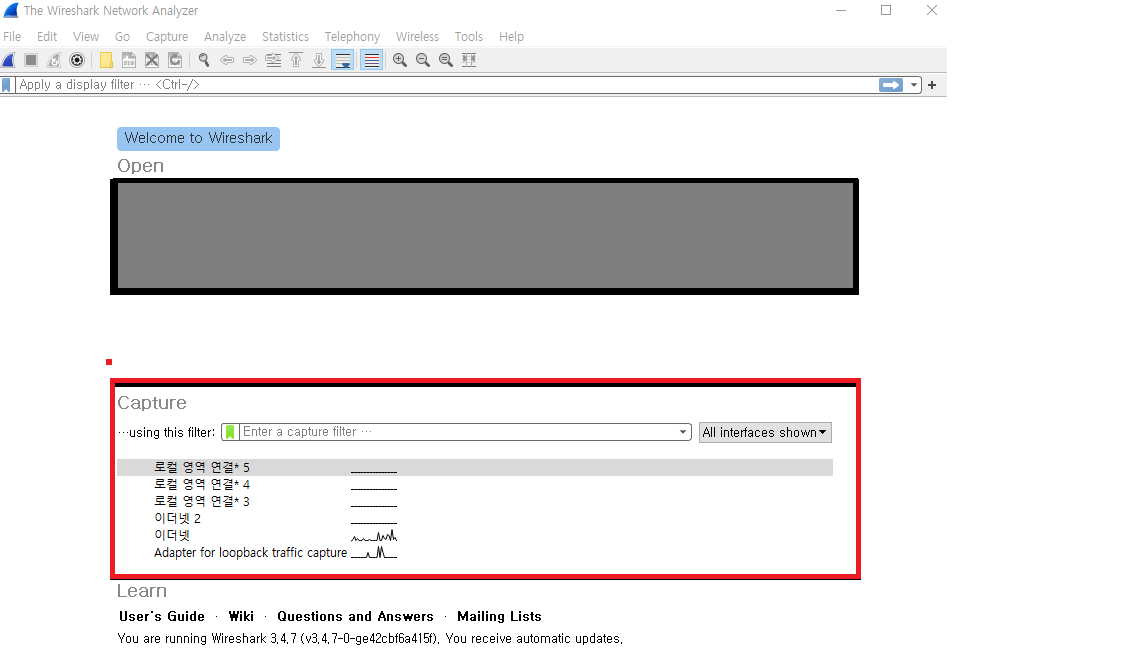
Task: Apply the display filter arrow button
Action: 891,85
